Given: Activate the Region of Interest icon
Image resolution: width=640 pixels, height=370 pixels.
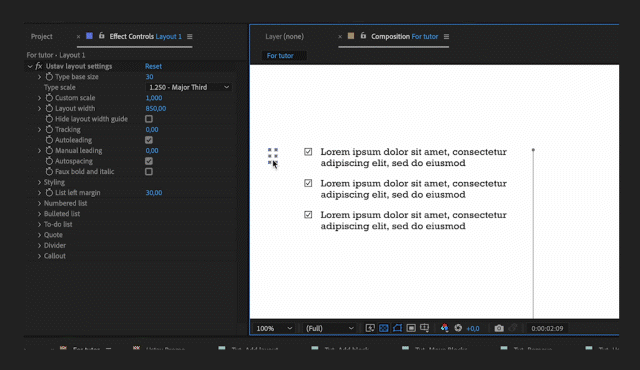Looking at the screenshot, I should [x=411, y=328].
